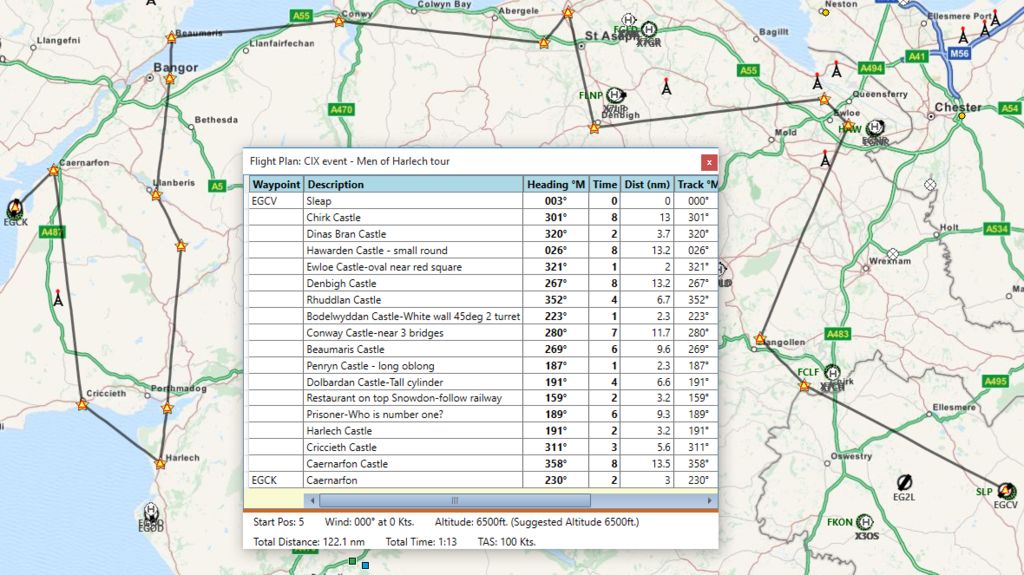This screenshot has width=1024, height=575.
Task: Click the M56 motorway shield
Action: coord(959,52)
